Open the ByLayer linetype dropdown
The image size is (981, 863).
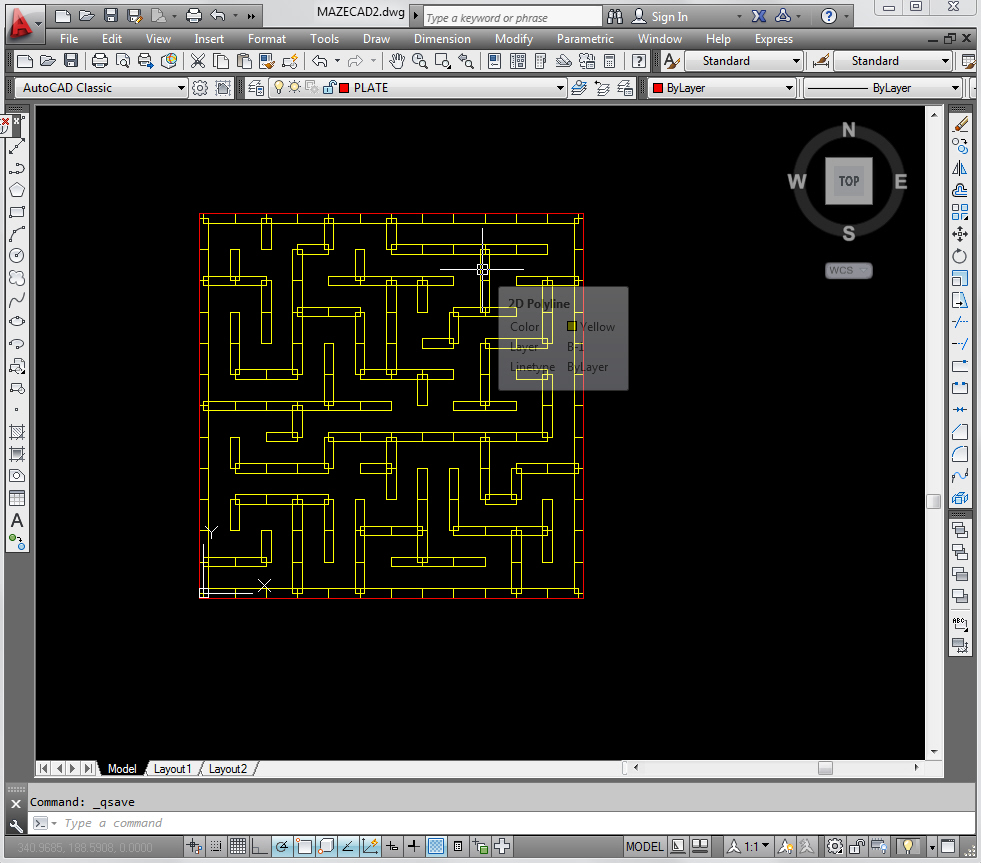[x=882, y=88]
